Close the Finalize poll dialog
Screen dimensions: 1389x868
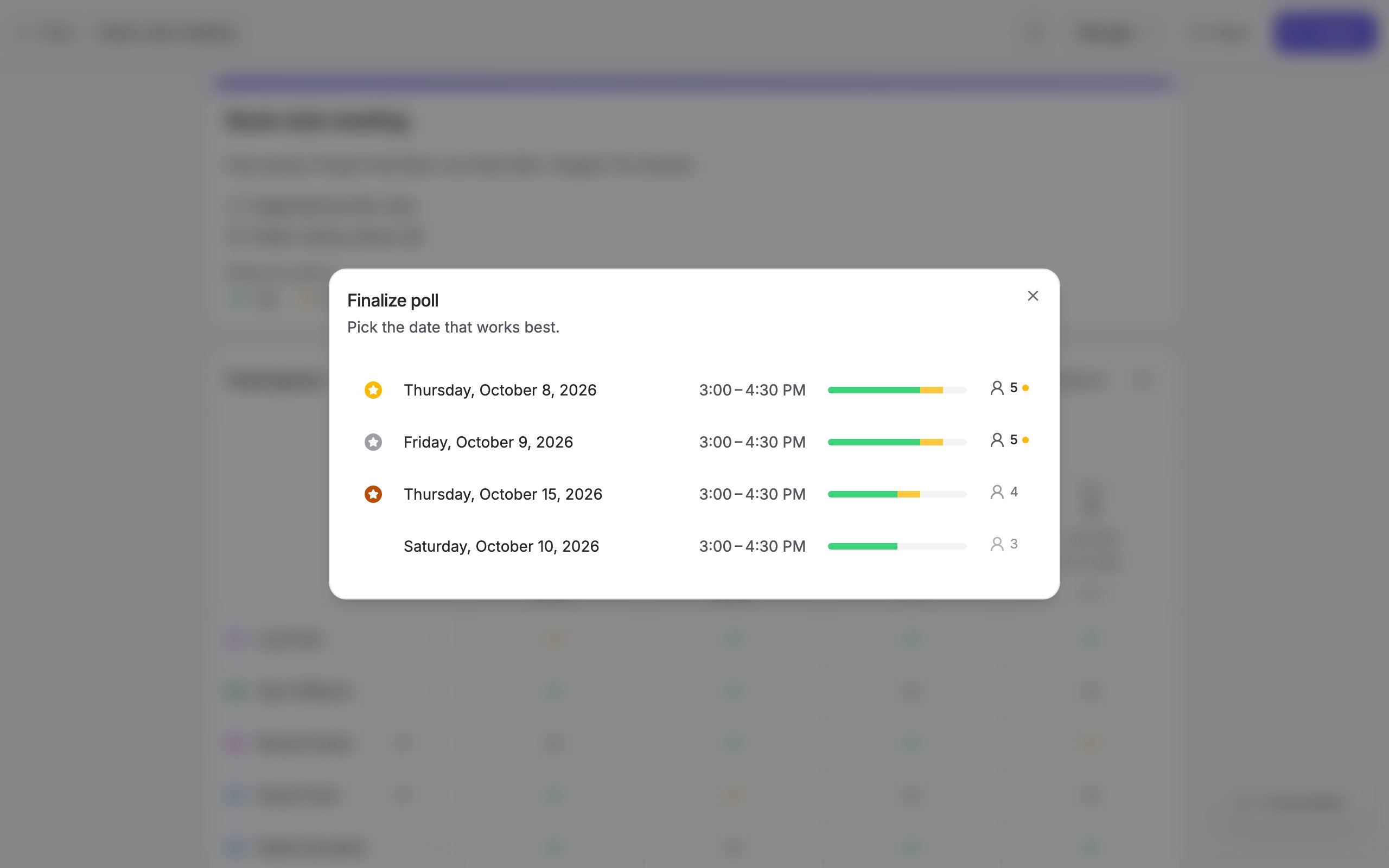[1033, 296]
